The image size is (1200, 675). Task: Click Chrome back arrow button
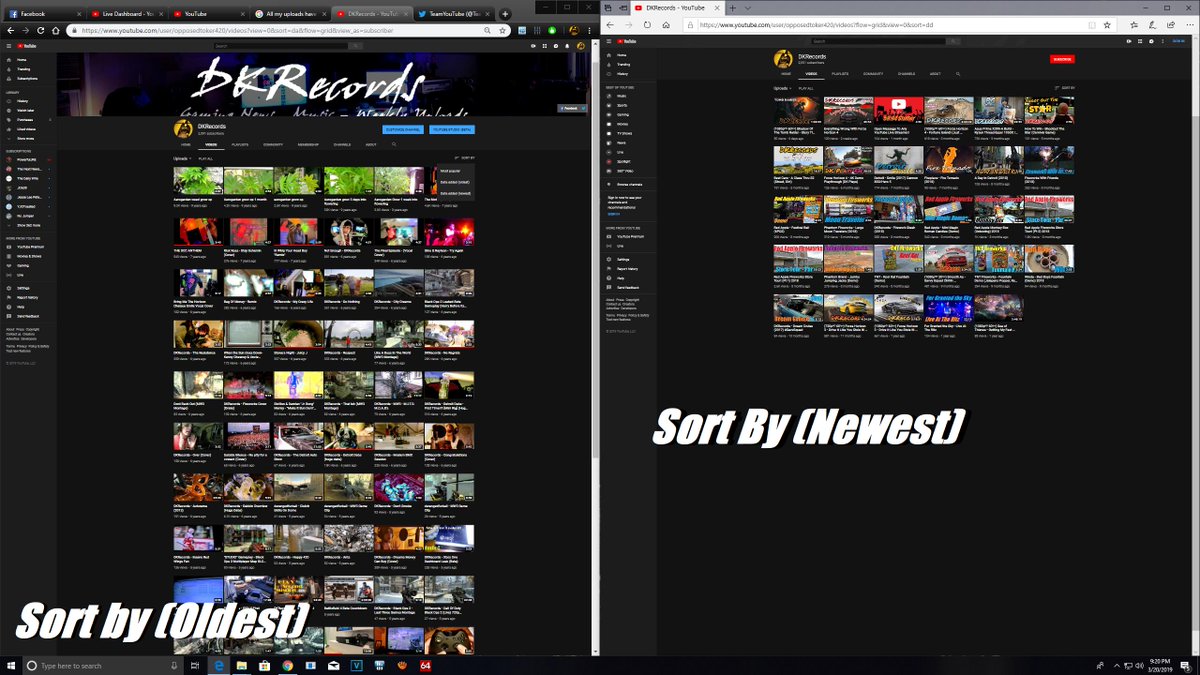pos(10,30)
